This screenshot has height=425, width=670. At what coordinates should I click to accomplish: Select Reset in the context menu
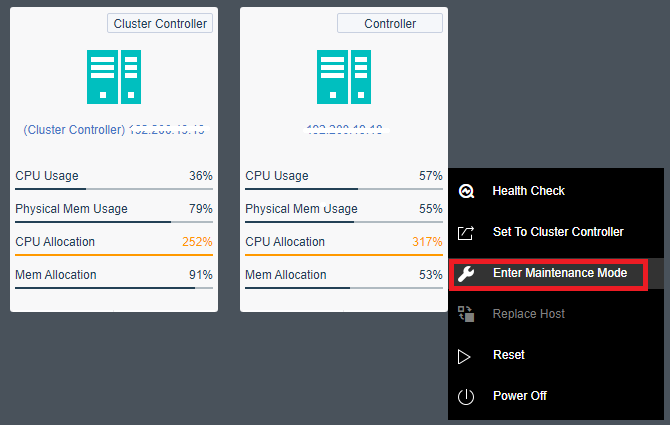click(x=508, y=355)
